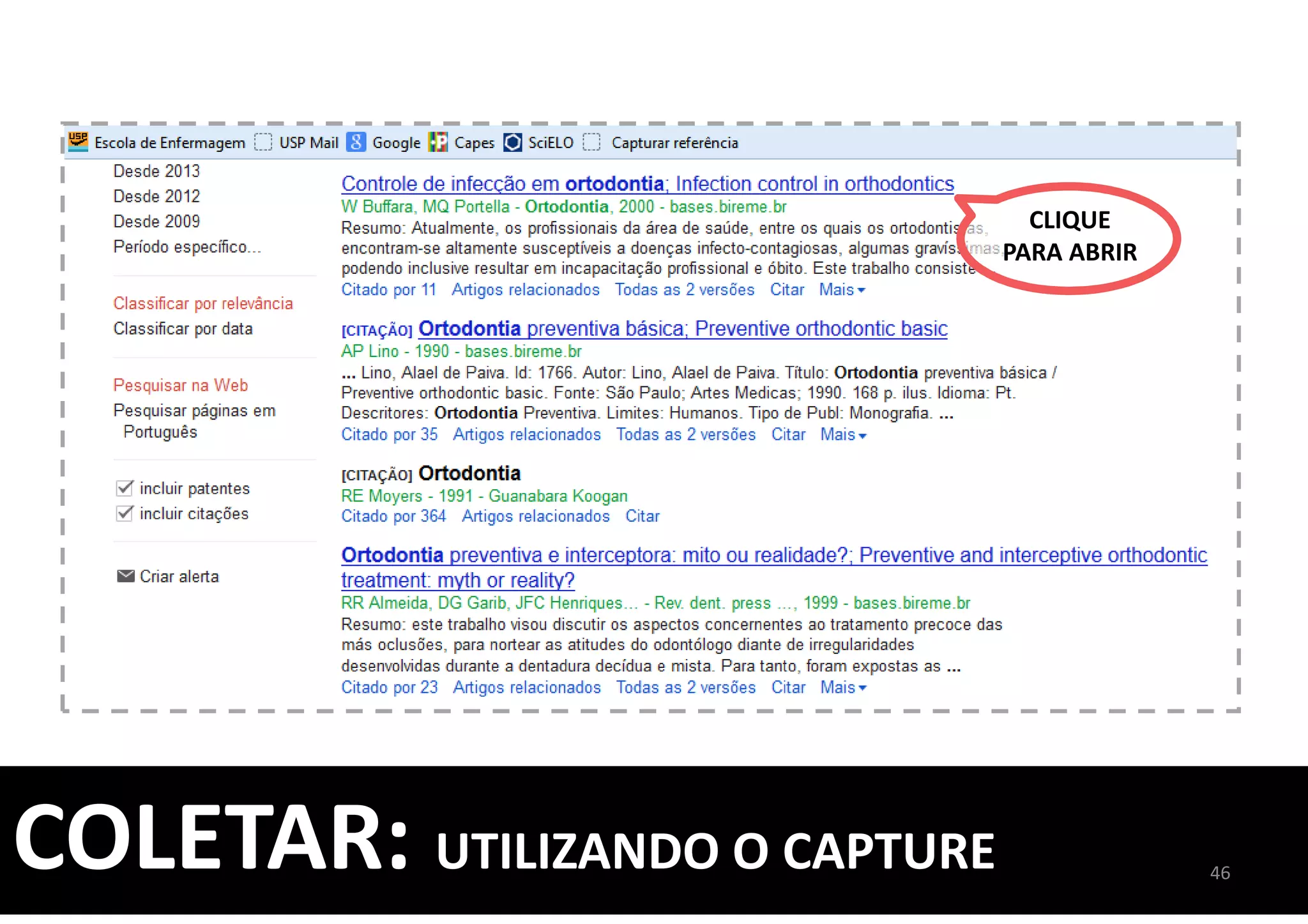Click W Buffara, MQ Portella author line
The width and height of the screenshot is (1308, 924).
coord(564,207)
